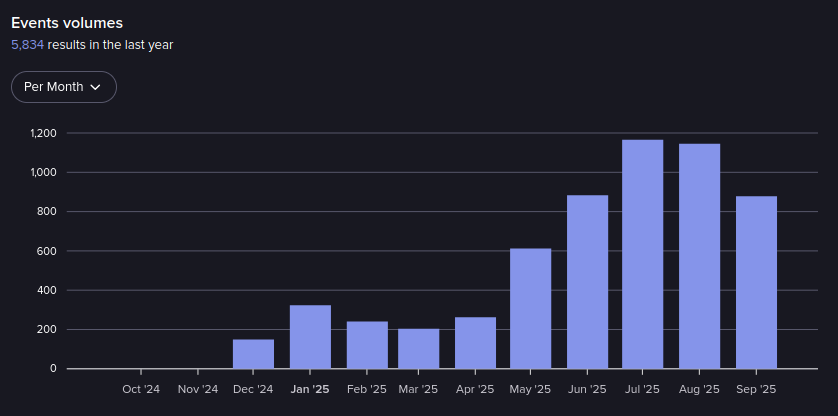The image size is (838, 416).
Task: Click the 1,200 y-axis label
Action: coord(43,133)
